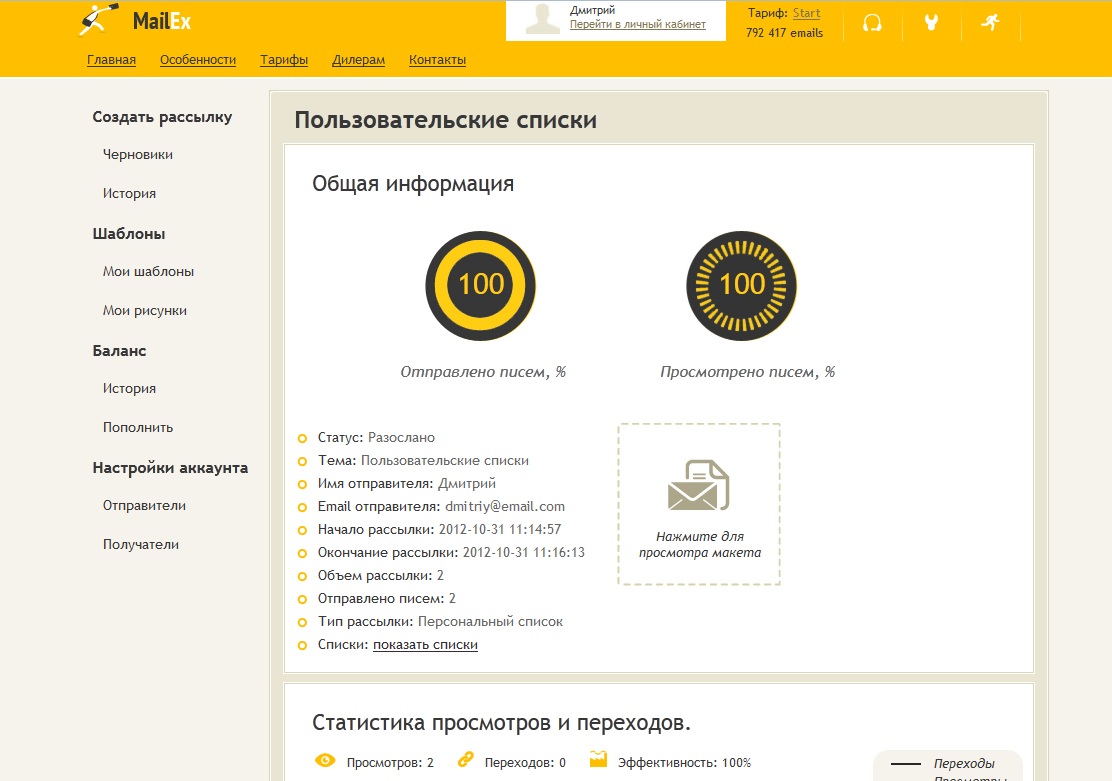
Task: Show lists via показать списки link
Action: point(425,645)
